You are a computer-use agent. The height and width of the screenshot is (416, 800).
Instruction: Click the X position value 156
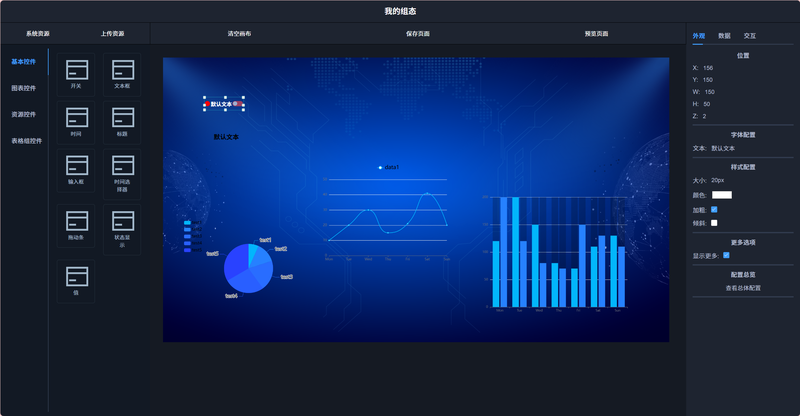708,68
